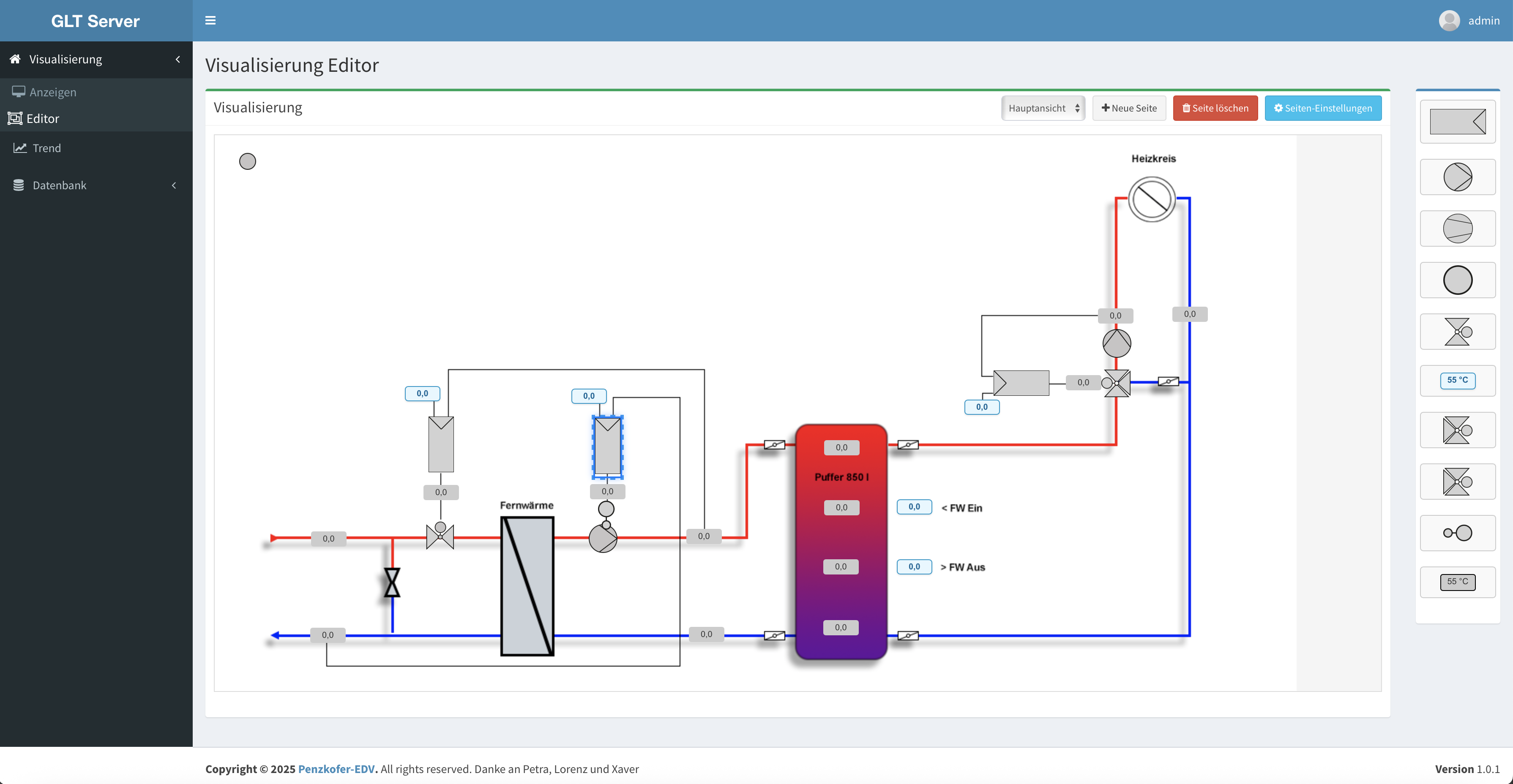The width and height of the screenshot is (1513, 784).
Task: Select the '< FW Ein' text label
Action: coord(961,508)
